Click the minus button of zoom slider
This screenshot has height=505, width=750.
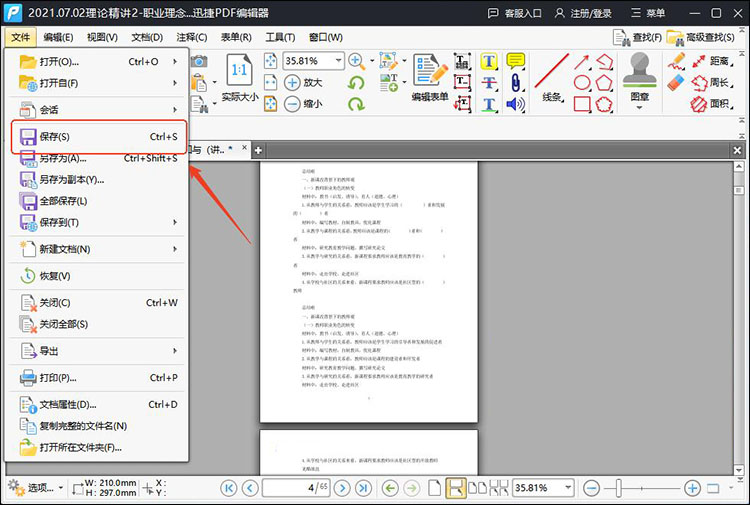pos(592,488)
